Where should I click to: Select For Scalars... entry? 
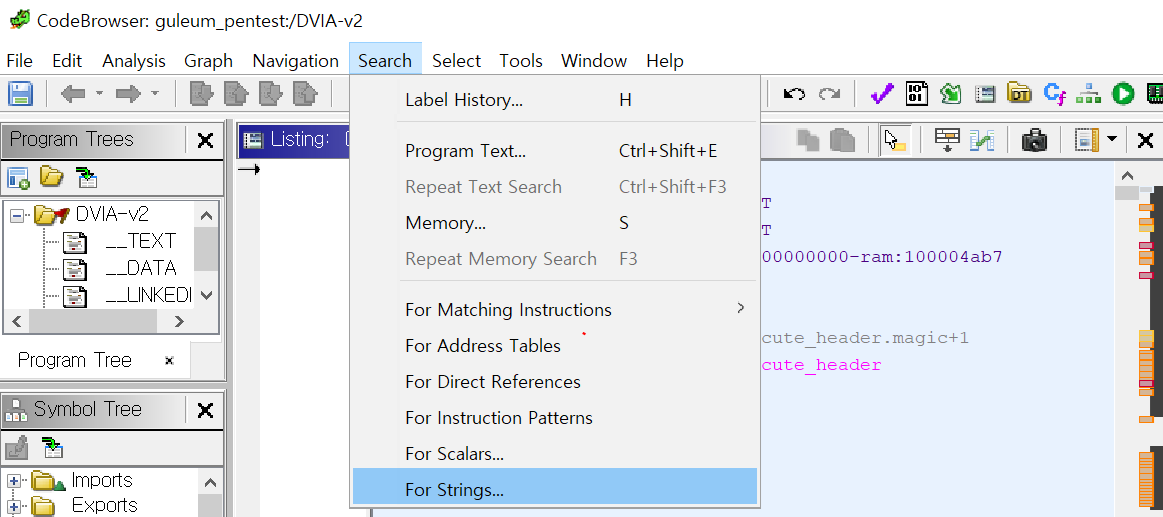tap(555, 454)
